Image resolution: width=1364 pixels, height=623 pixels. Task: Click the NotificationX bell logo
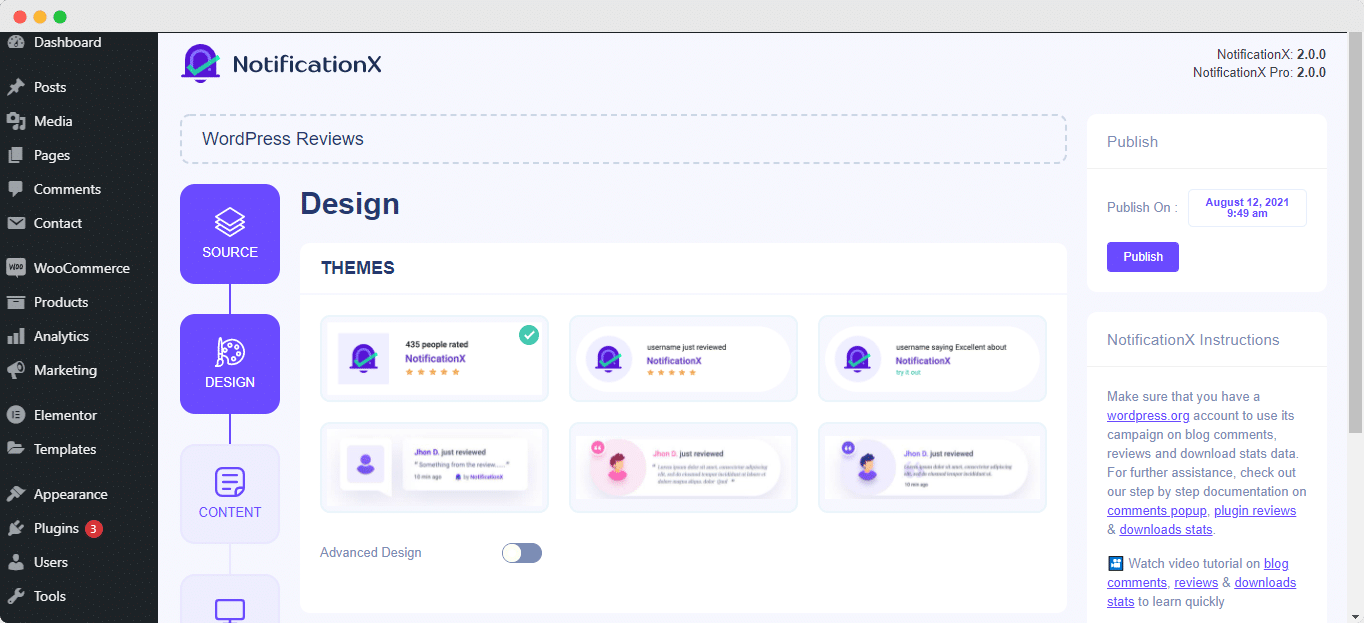click(x=200, y=62)
